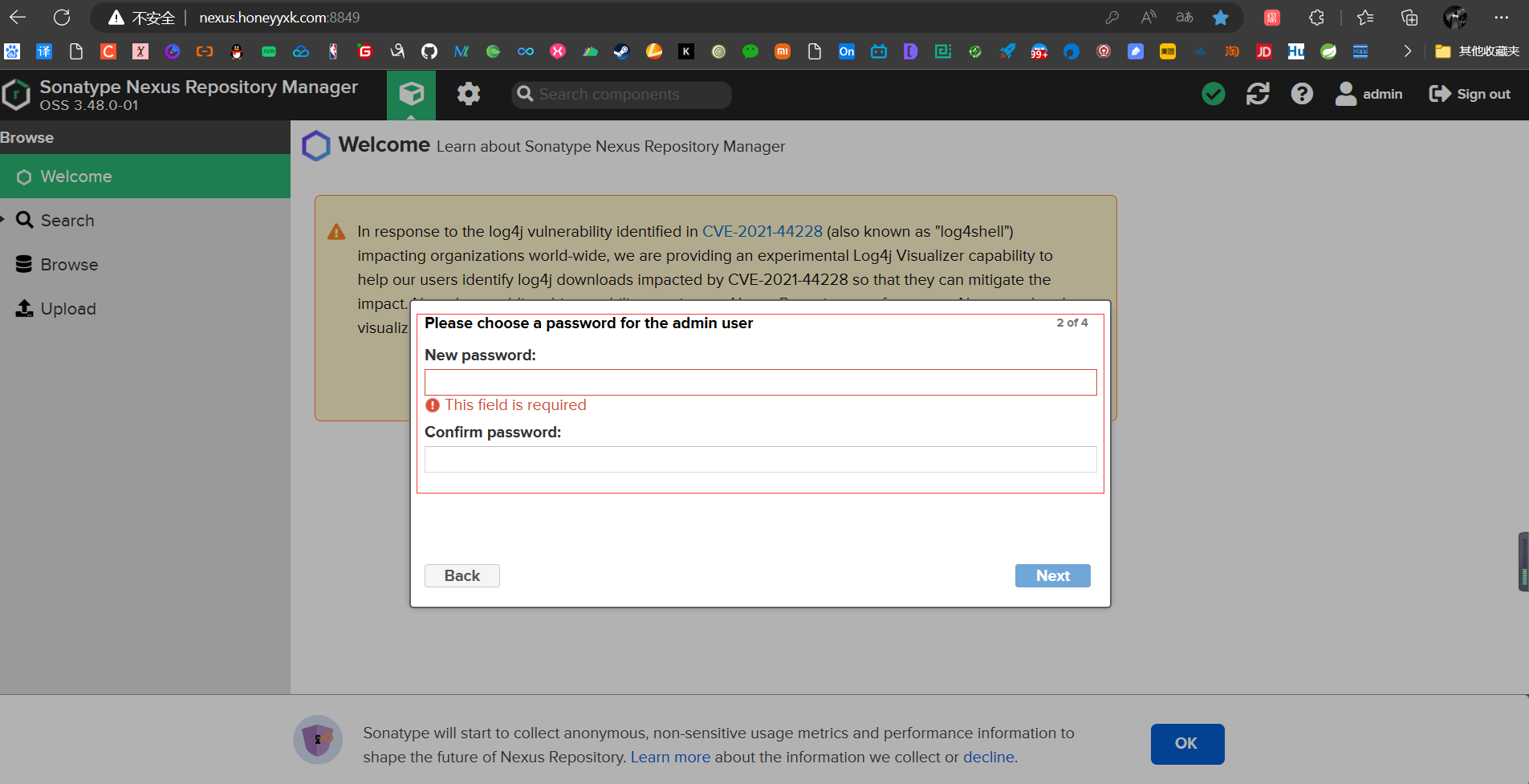The height and width of the screenshot is (784, 1529).
Task: Click the Next button in wizard
Action: tap(1052, 576)
